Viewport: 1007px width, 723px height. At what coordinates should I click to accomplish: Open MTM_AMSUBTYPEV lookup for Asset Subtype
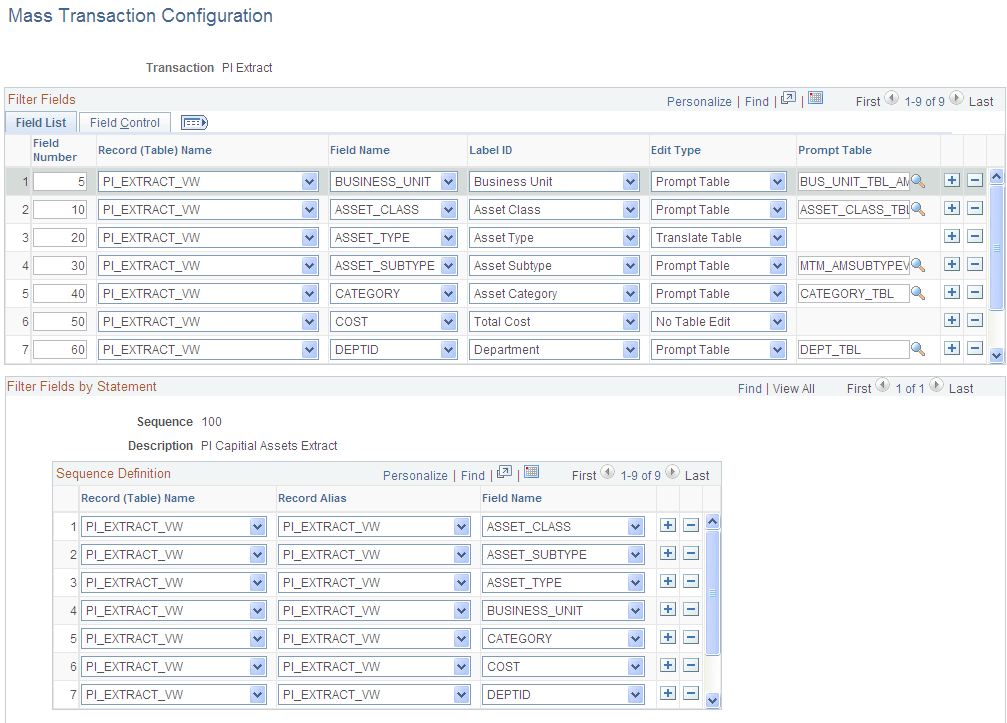pyautogui.click(x=919, y=265)
